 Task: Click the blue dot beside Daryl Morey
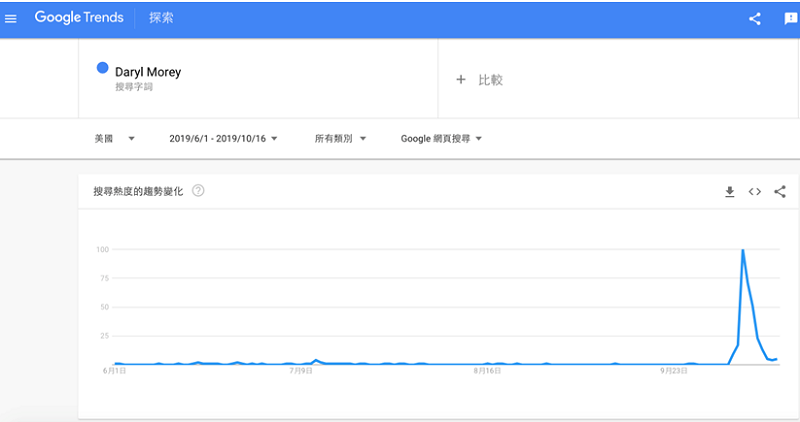pyautogui.click(x=102, y=68)
